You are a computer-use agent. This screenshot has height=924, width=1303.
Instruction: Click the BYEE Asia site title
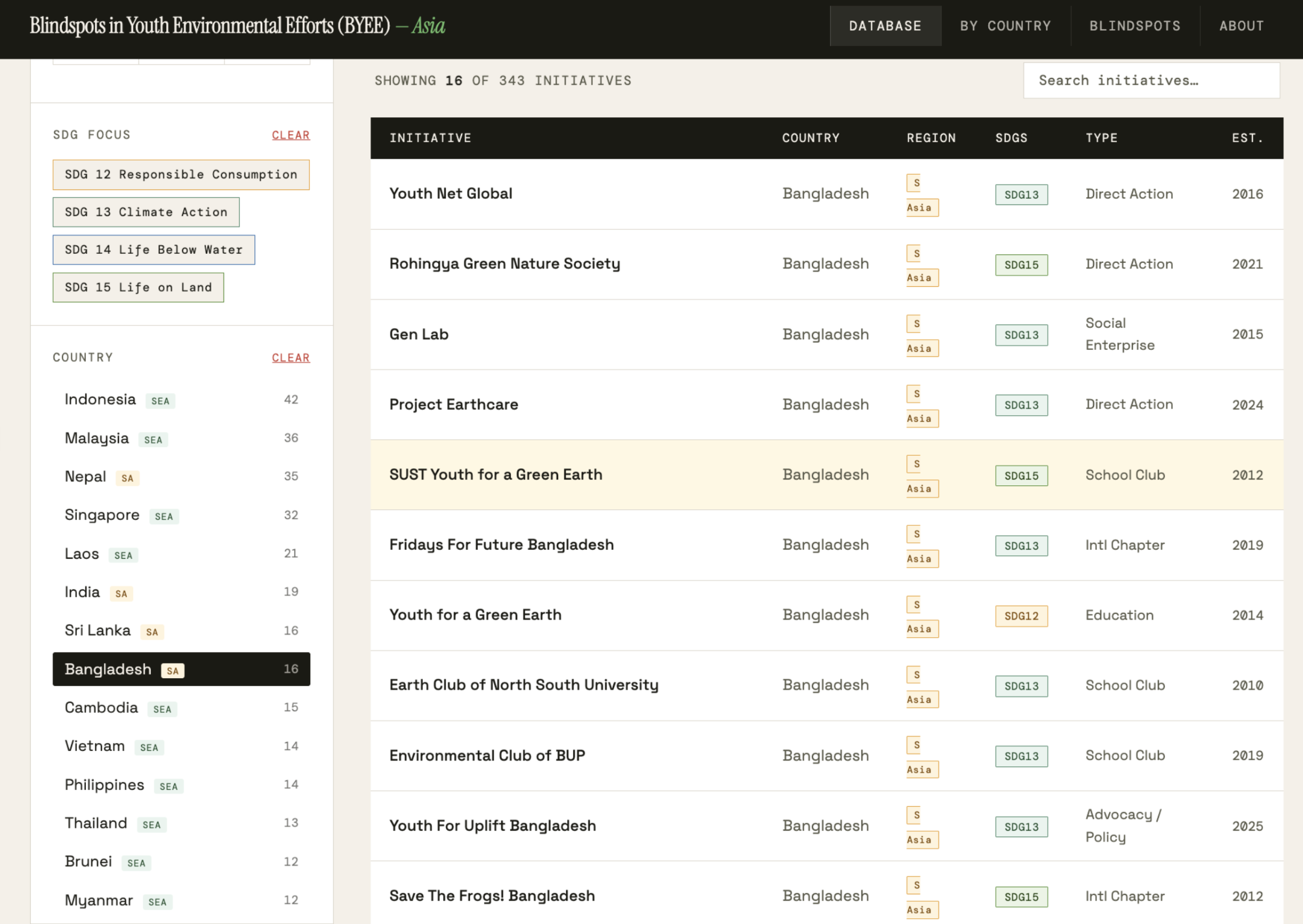pos(237,26)
